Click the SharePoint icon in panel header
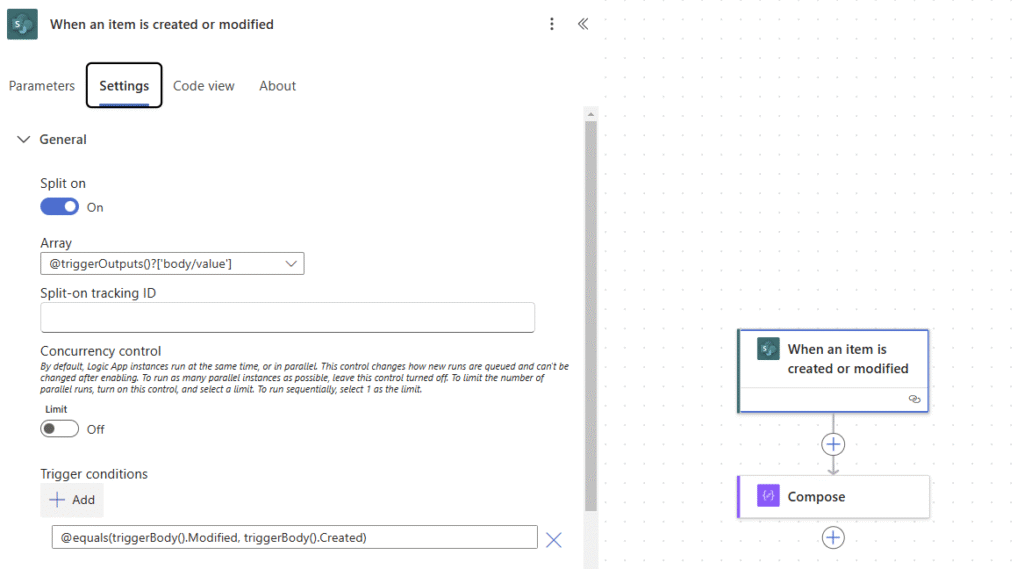The width and height of the screenshot is (1024, 569). point(22,24)
